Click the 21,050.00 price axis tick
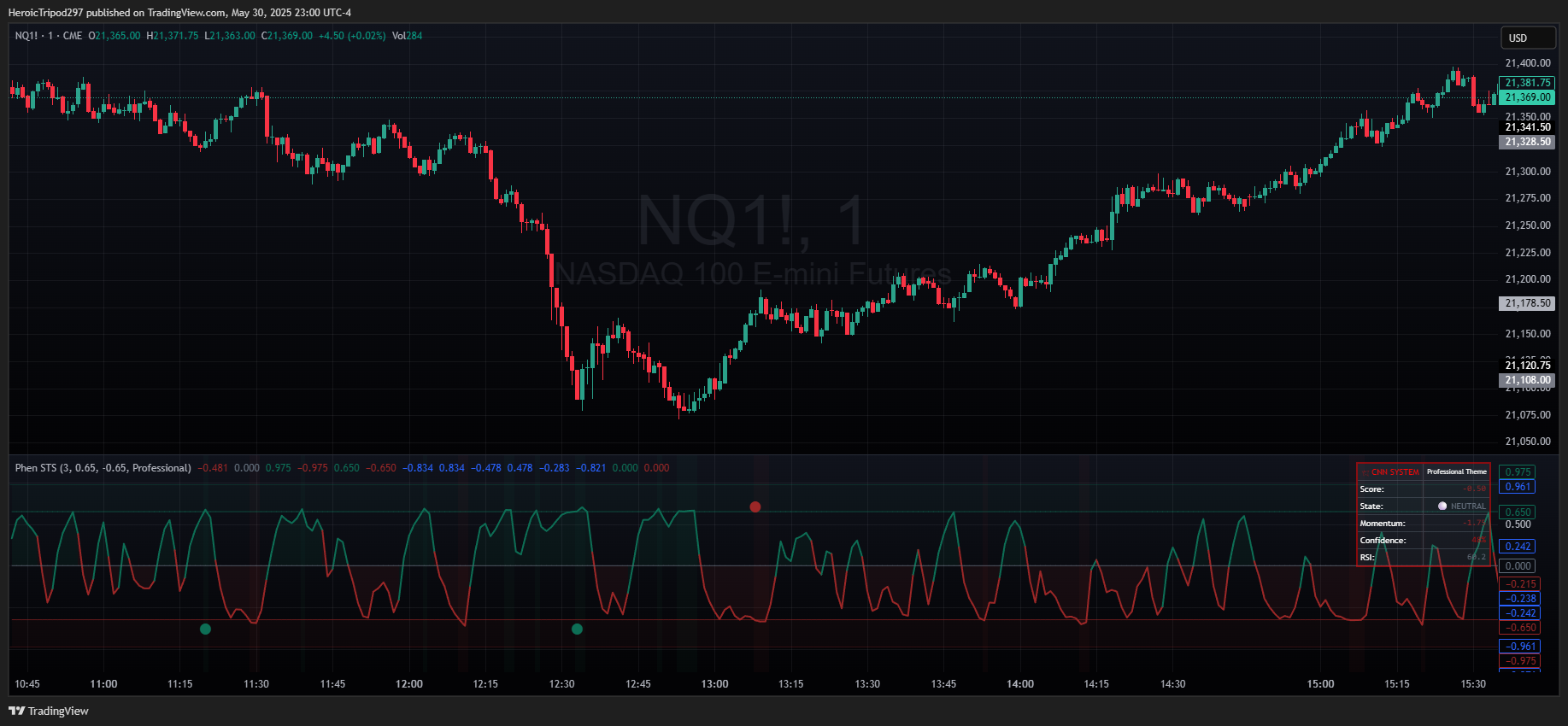 pyautogui.click(x=1528, y=442)
